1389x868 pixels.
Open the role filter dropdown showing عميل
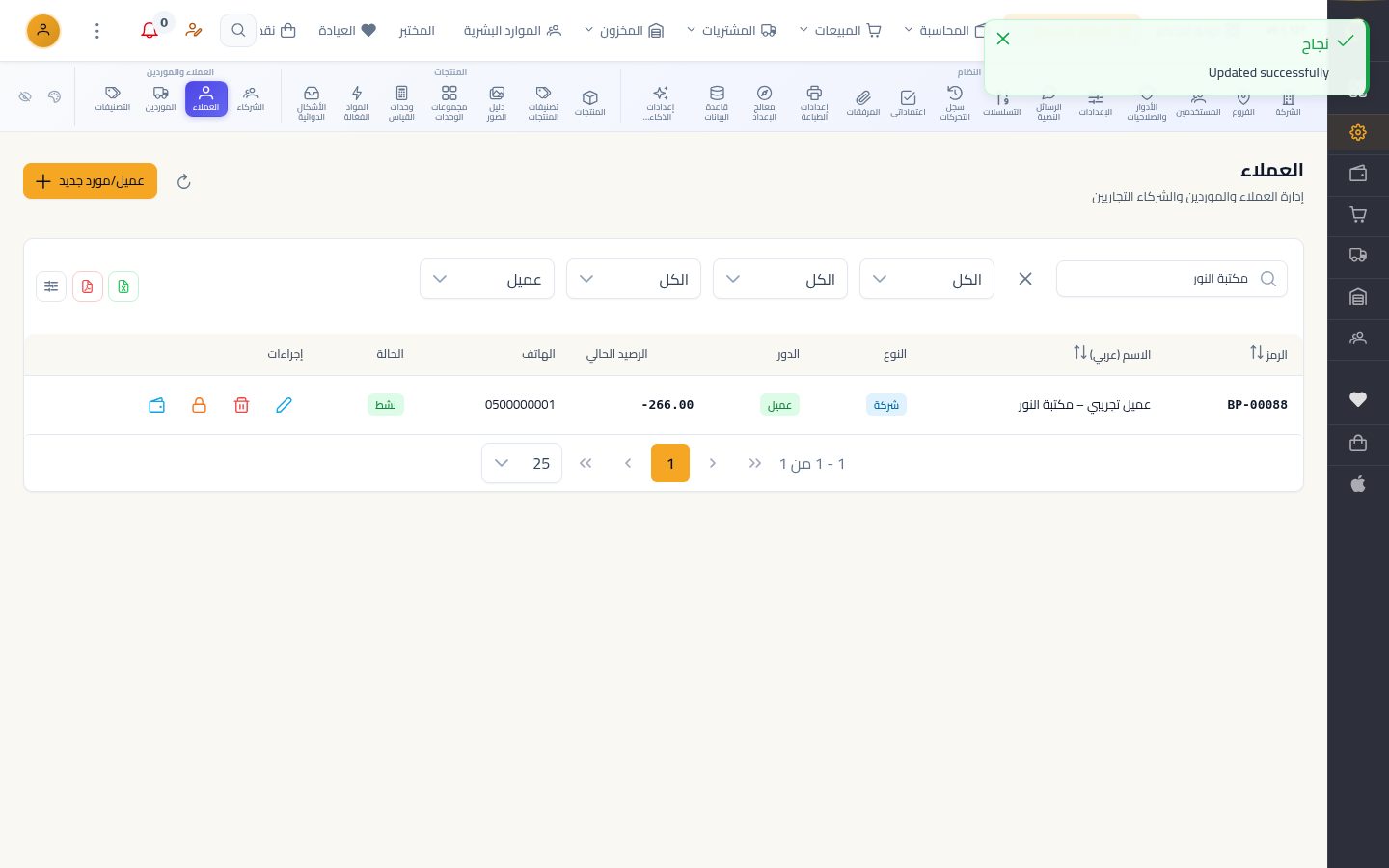pos(487,279)
